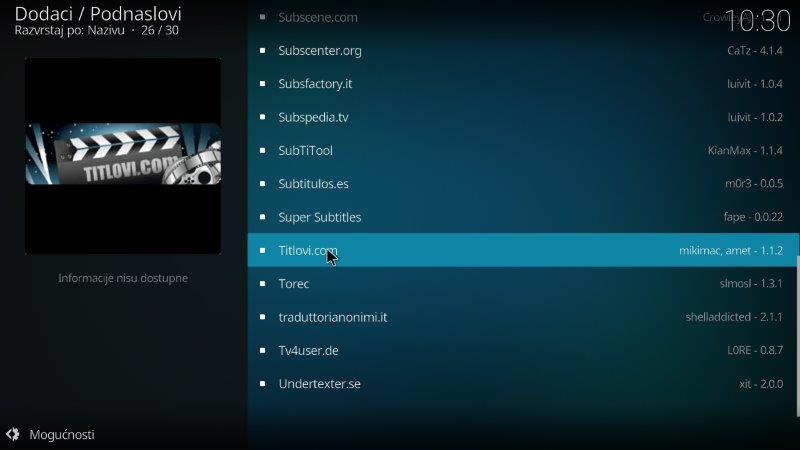Screen dimensions: 800x450
Task: Click bullet icon beside Super Subtitles
Action: (262, 217)
